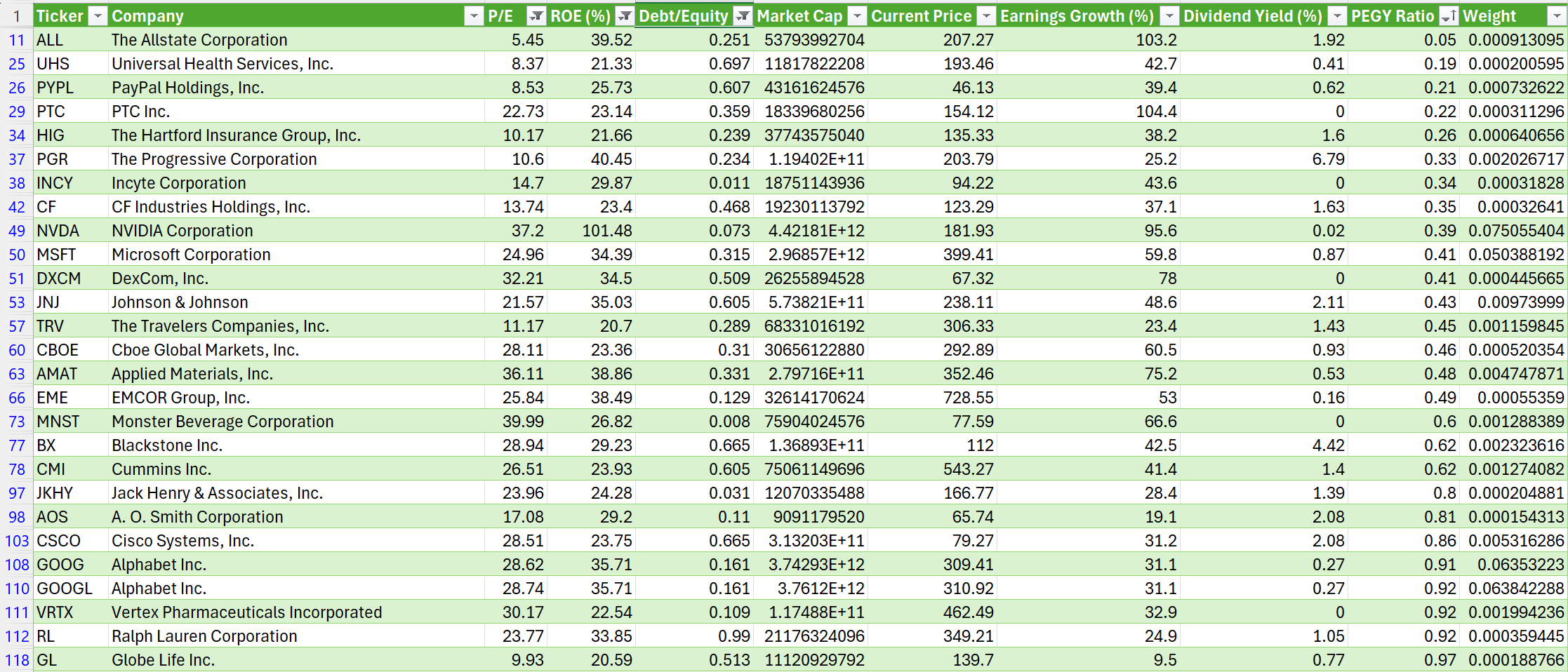Expand the Company column filter dropdown
Screen dimensions: 1568x672
474,16
